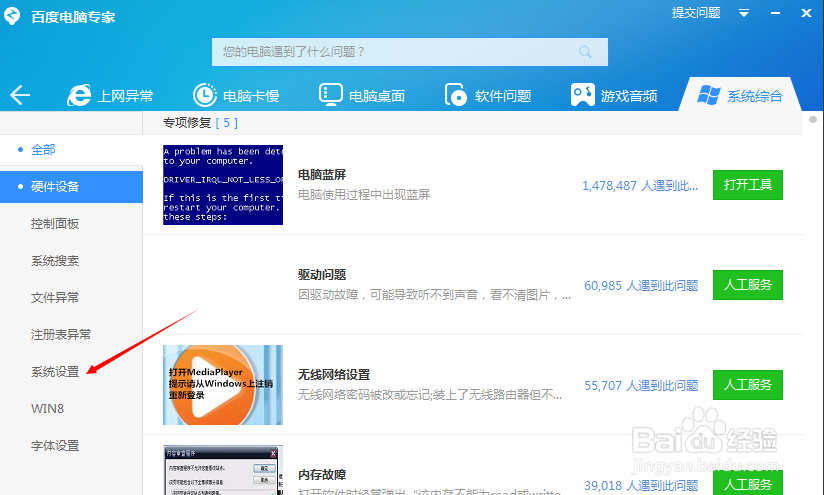Click the Windows flag icon for 系统综合

pos(708,95)
